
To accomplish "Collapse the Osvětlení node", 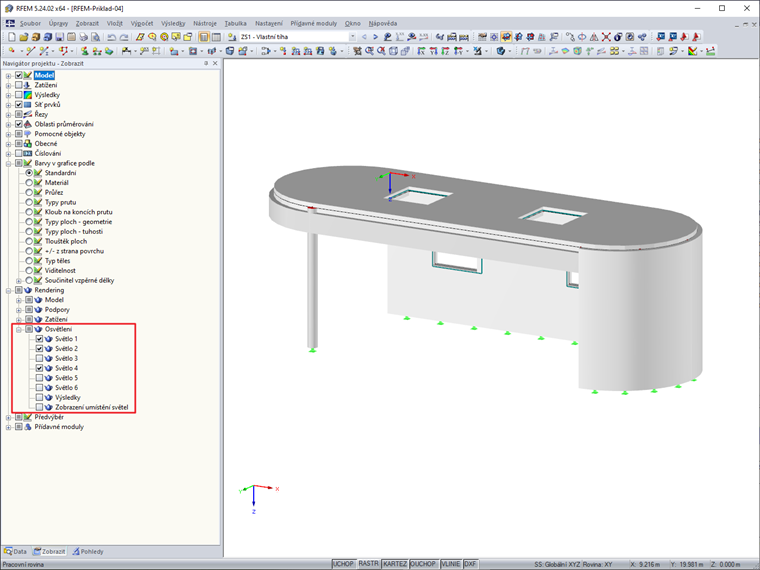I will [19, 329].
